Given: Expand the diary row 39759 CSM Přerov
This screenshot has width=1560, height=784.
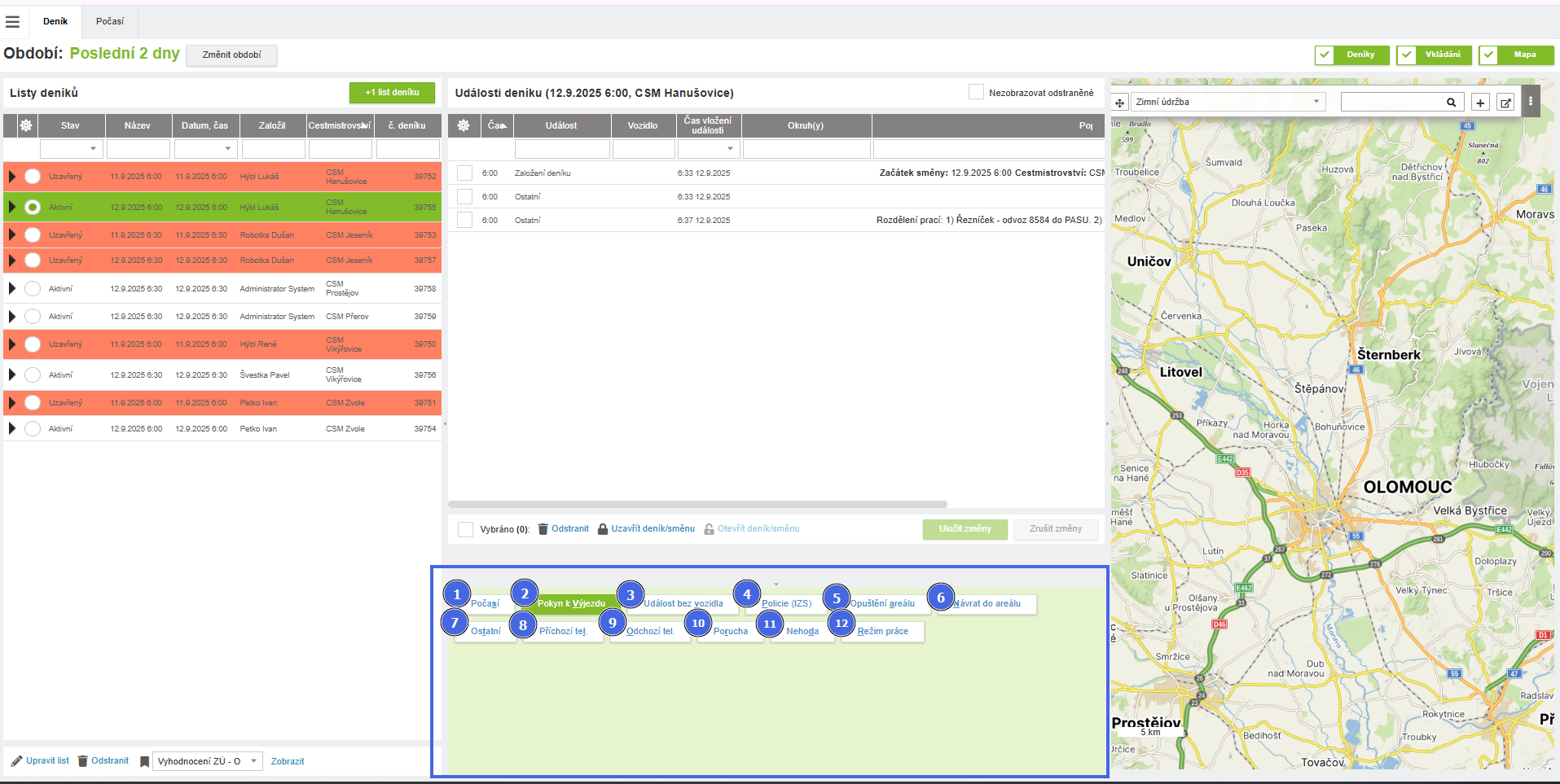Looking at the screenshot, I should 12,316.
